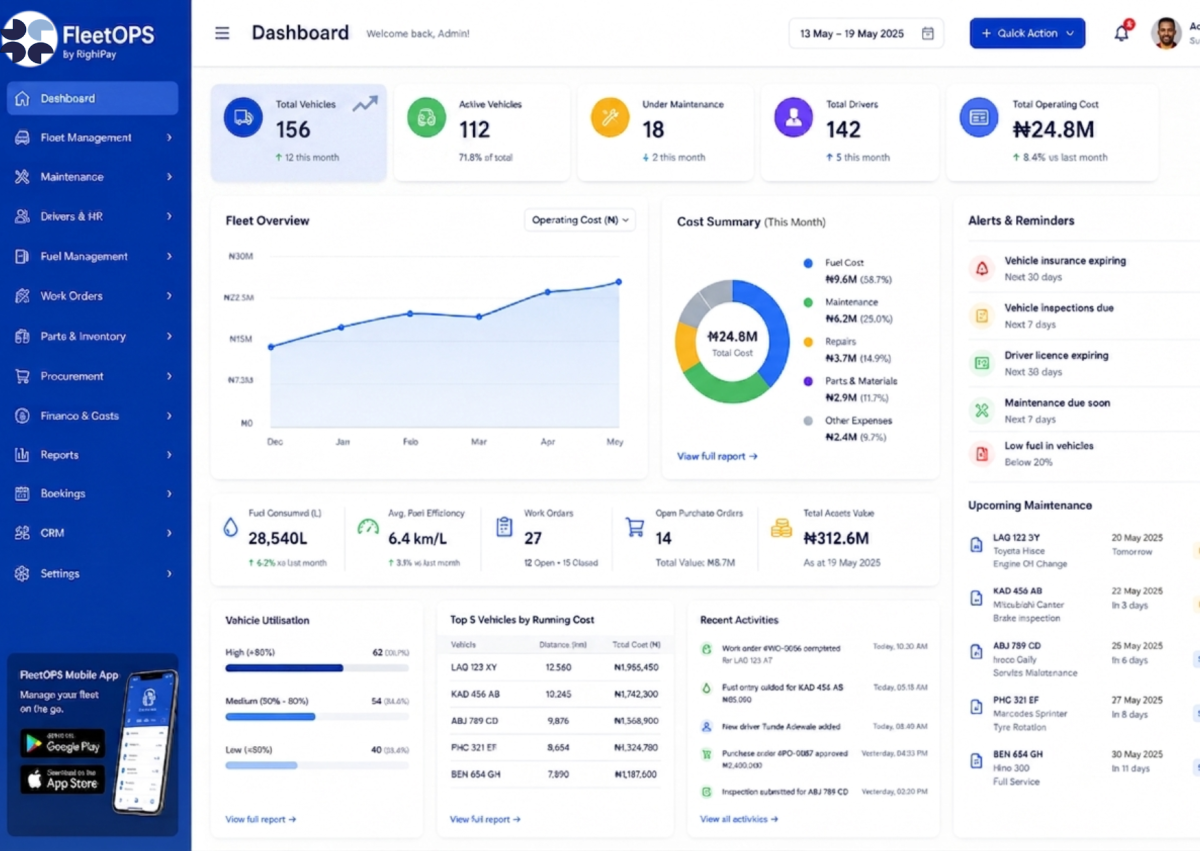Click the Low fuel in vehicles icon
This screenshot has height=851, width=1200.
(982, 454)
